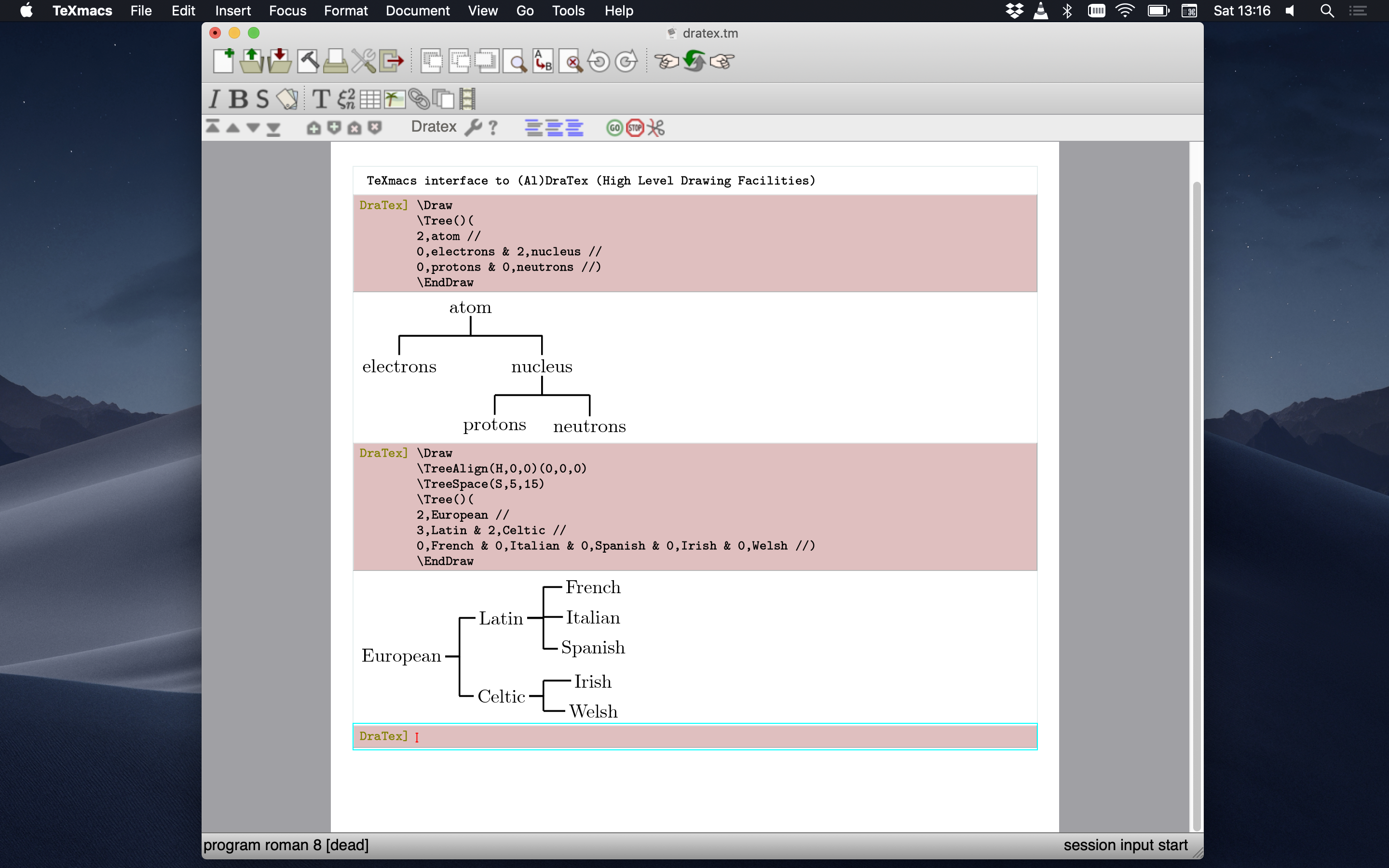This screenshot has width=1389, height=868.
Task: Open the Format menu
Action: tap(345, 10)
